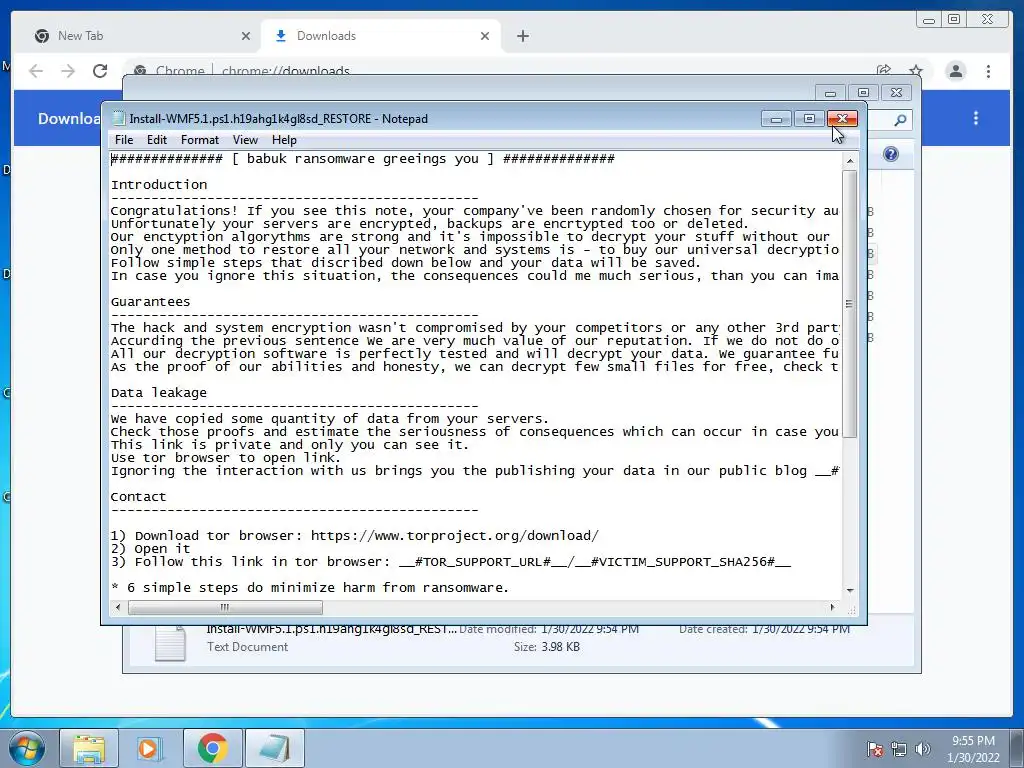Maximize the Explorer window behind Notepad
1024x768 pixels.
click(863, 93)
